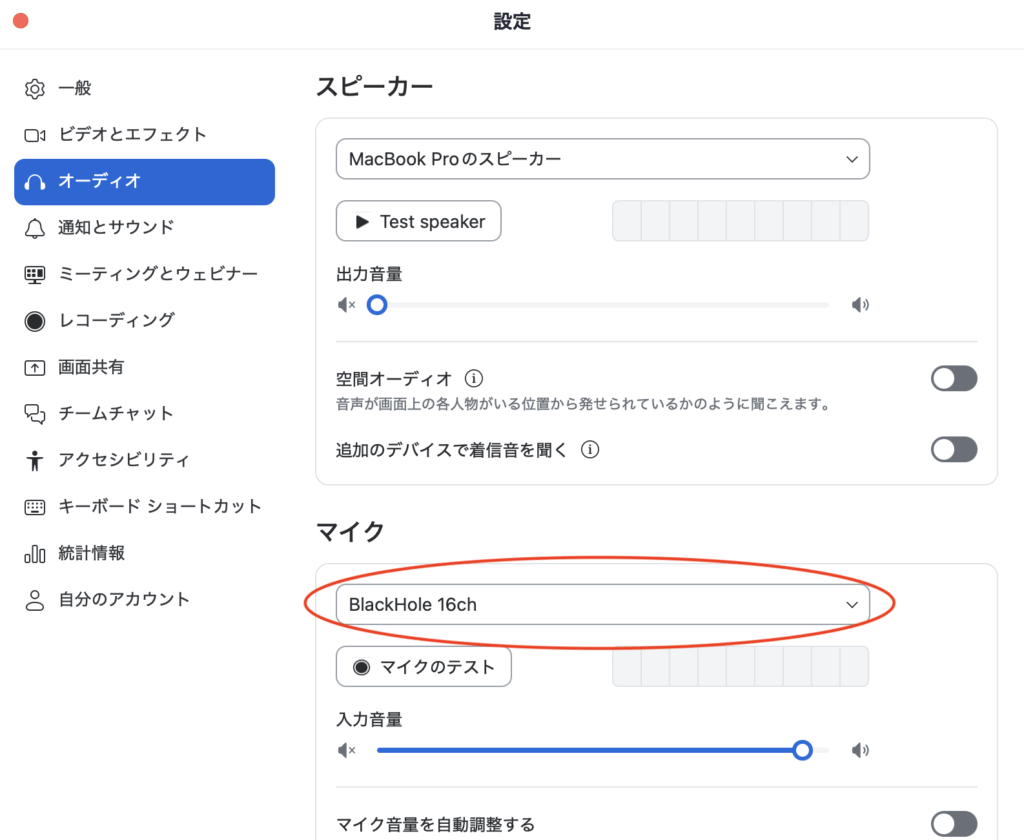The width and height of the screenshot is (1024, 840).
Task: Click the loud volume icon under 入力音量
Action: (x=860, y=750)
